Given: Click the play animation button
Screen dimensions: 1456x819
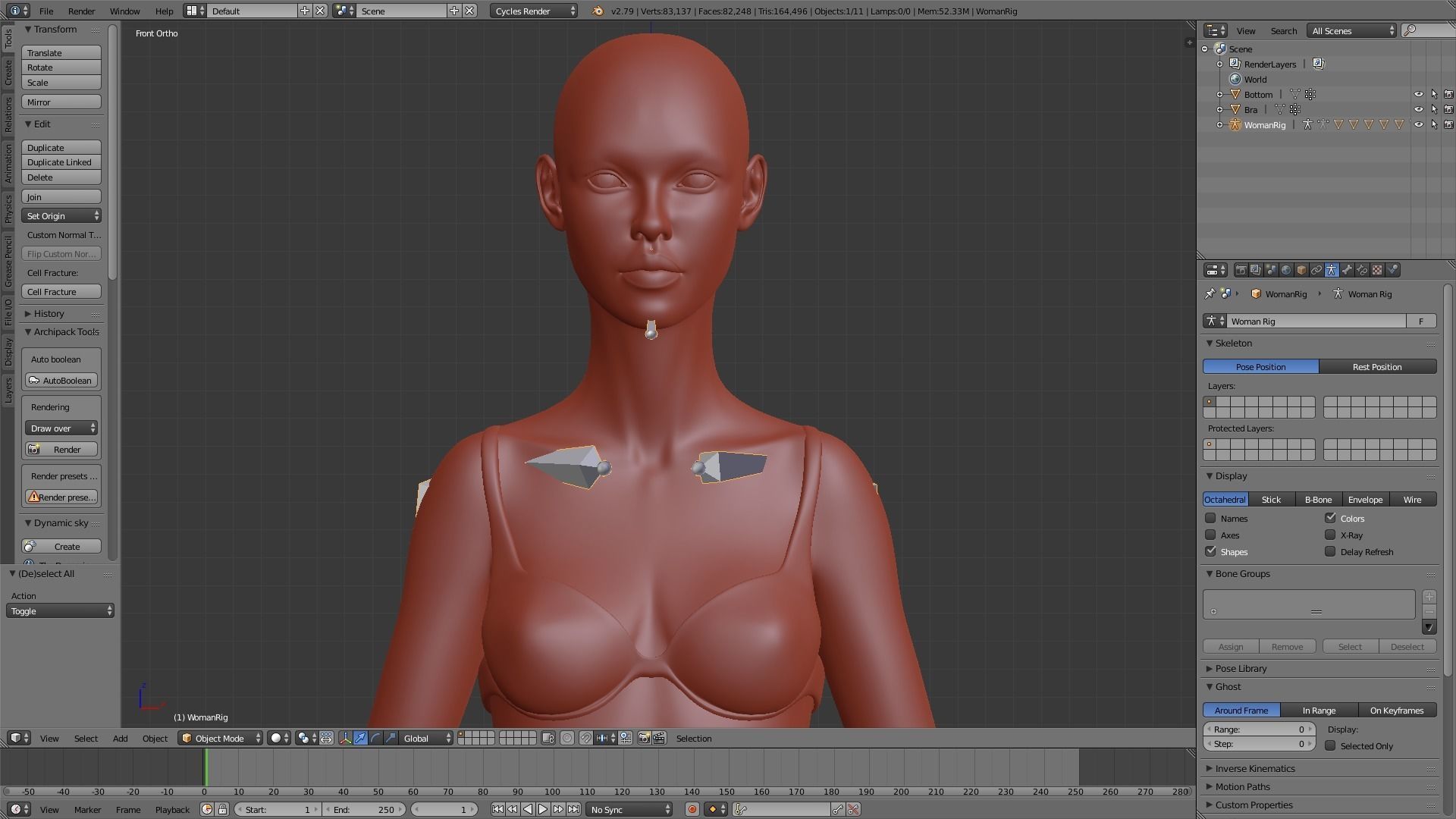Looking at the screenshot, I should (543, 809).
